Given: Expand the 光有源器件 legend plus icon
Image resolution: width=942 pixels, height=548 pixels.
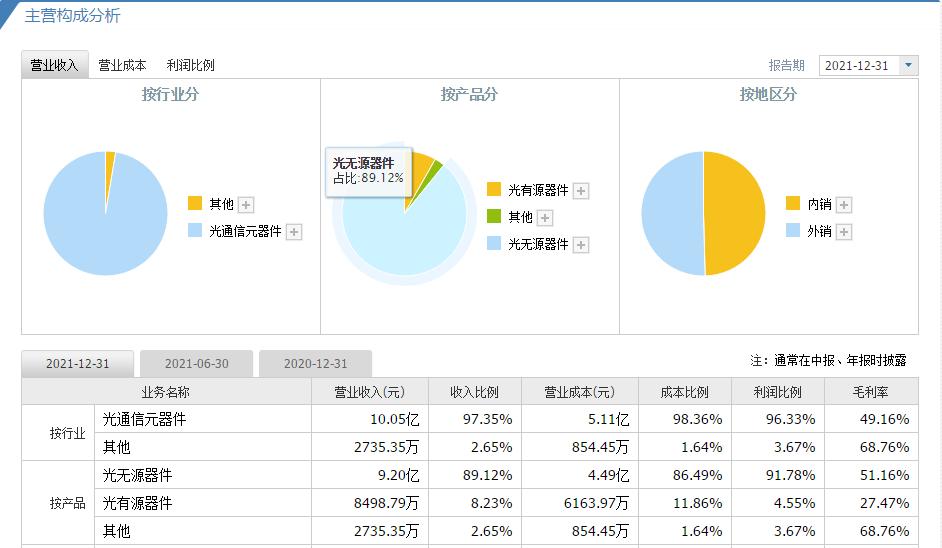Looking at the screenshot, I should pyautogui.click(x=581, y=191).
